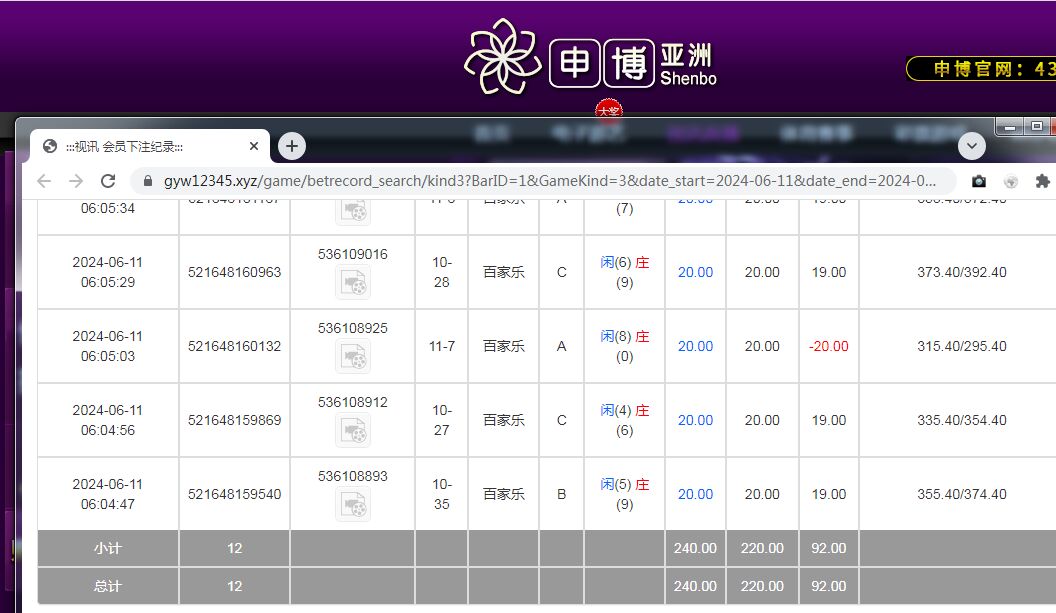This screenshot has height=613, width=1056.
Task: Open video replay for round 536108912
Action: 353,431
